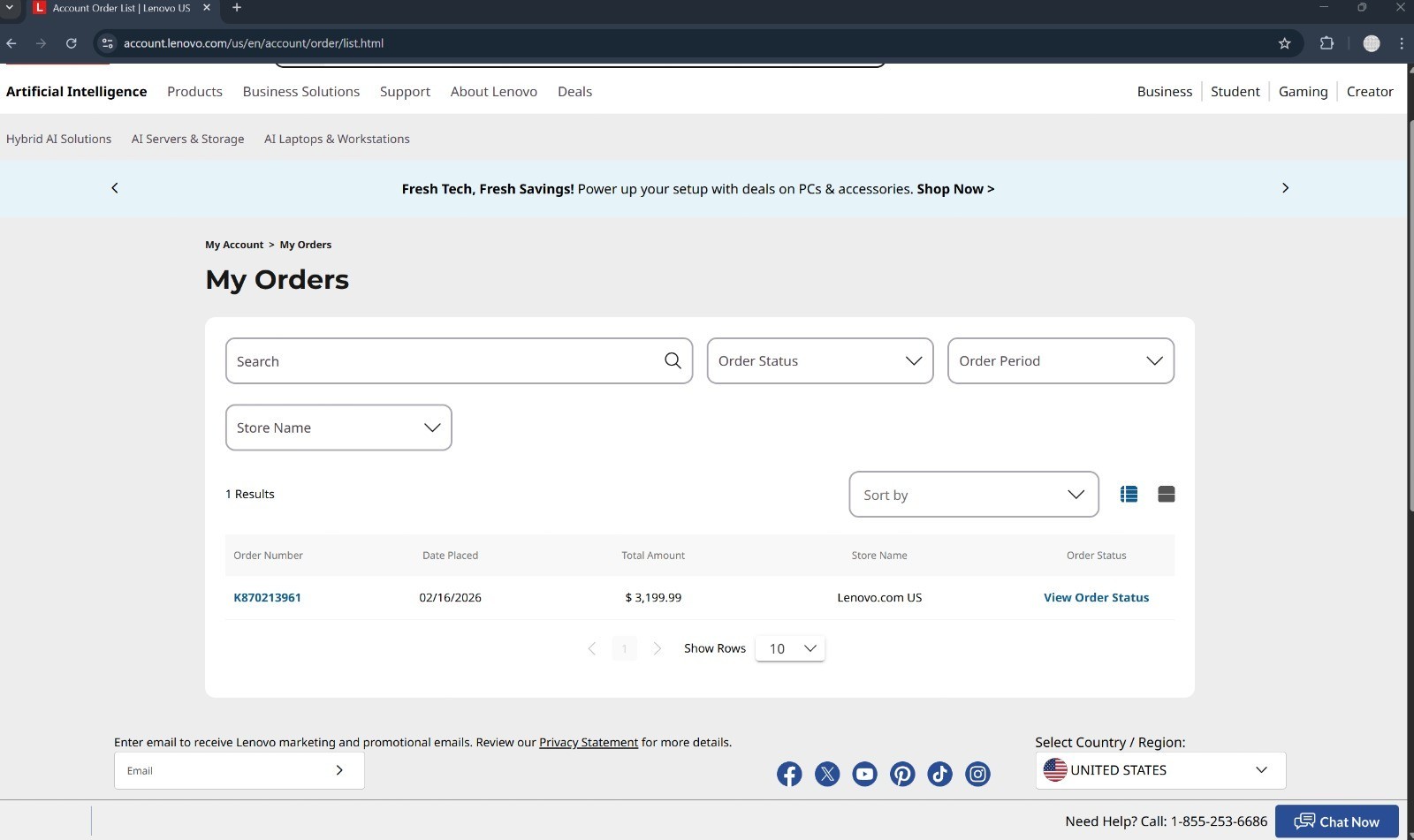Click the Order Number column header
The width and height of the screenshot is (1414, 840).
click(268, 556)
